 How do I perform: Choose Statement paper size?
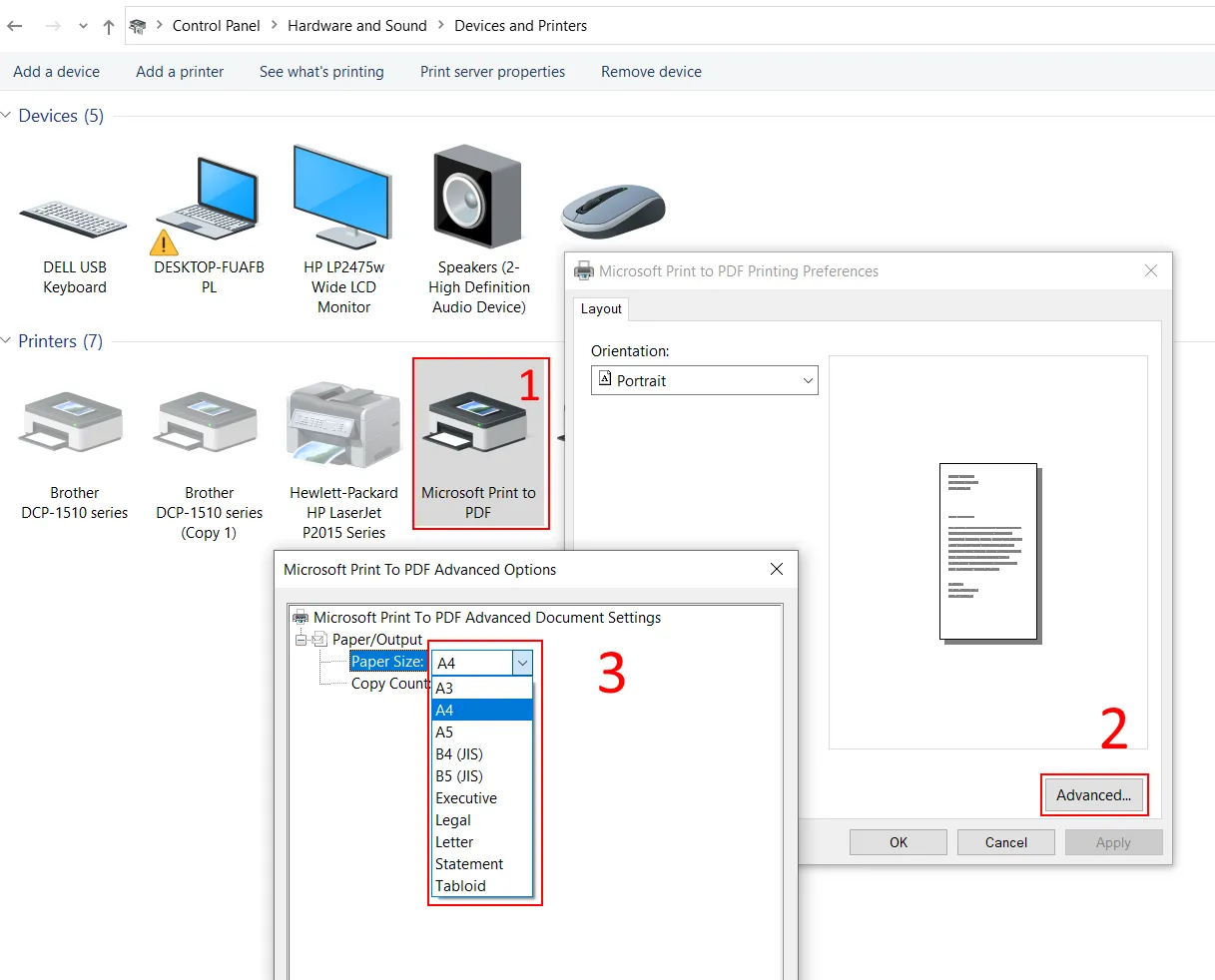tap(482, 863)
